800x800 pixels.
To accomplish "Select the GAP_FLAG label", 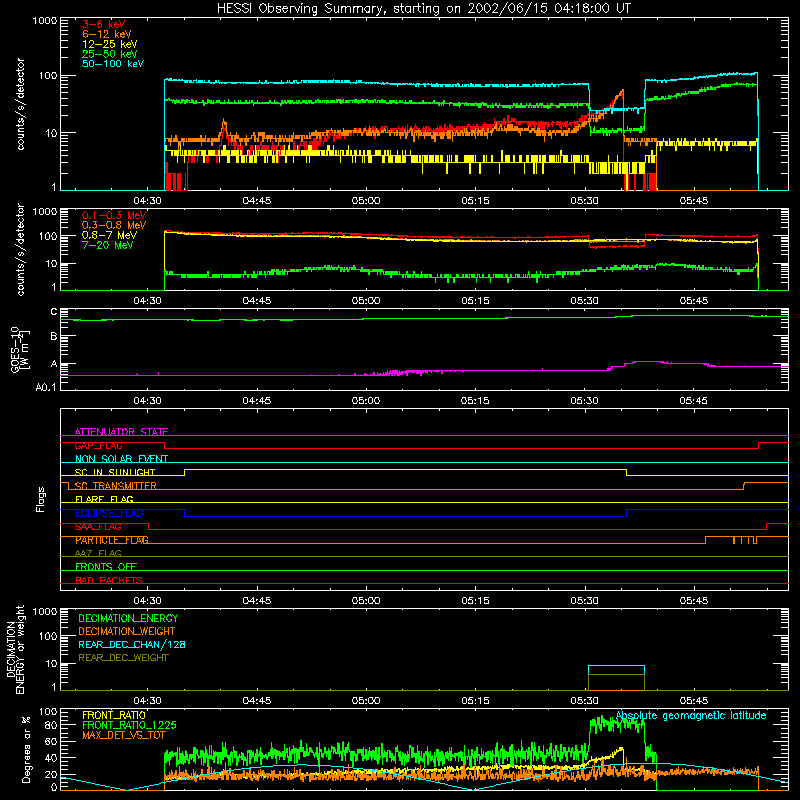I will click(98, 445).
